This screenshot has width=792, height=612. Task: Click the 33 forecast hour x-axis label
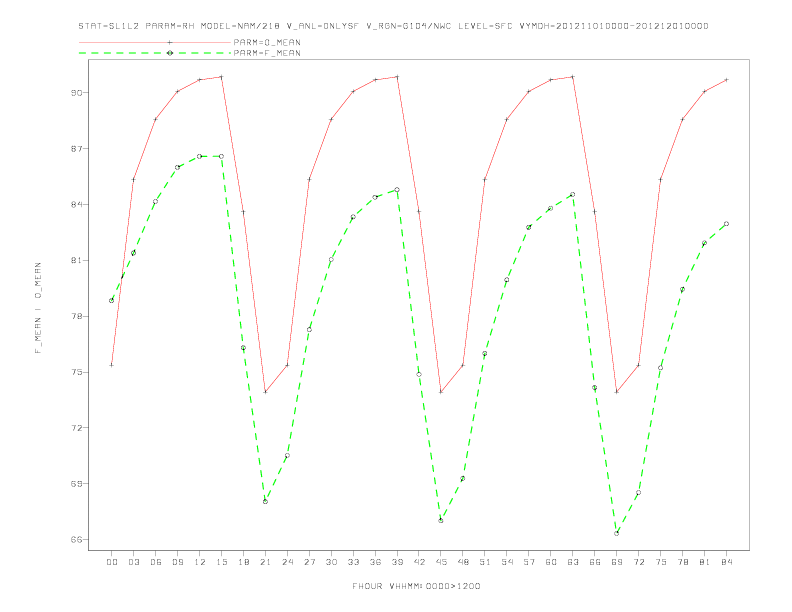353,562
